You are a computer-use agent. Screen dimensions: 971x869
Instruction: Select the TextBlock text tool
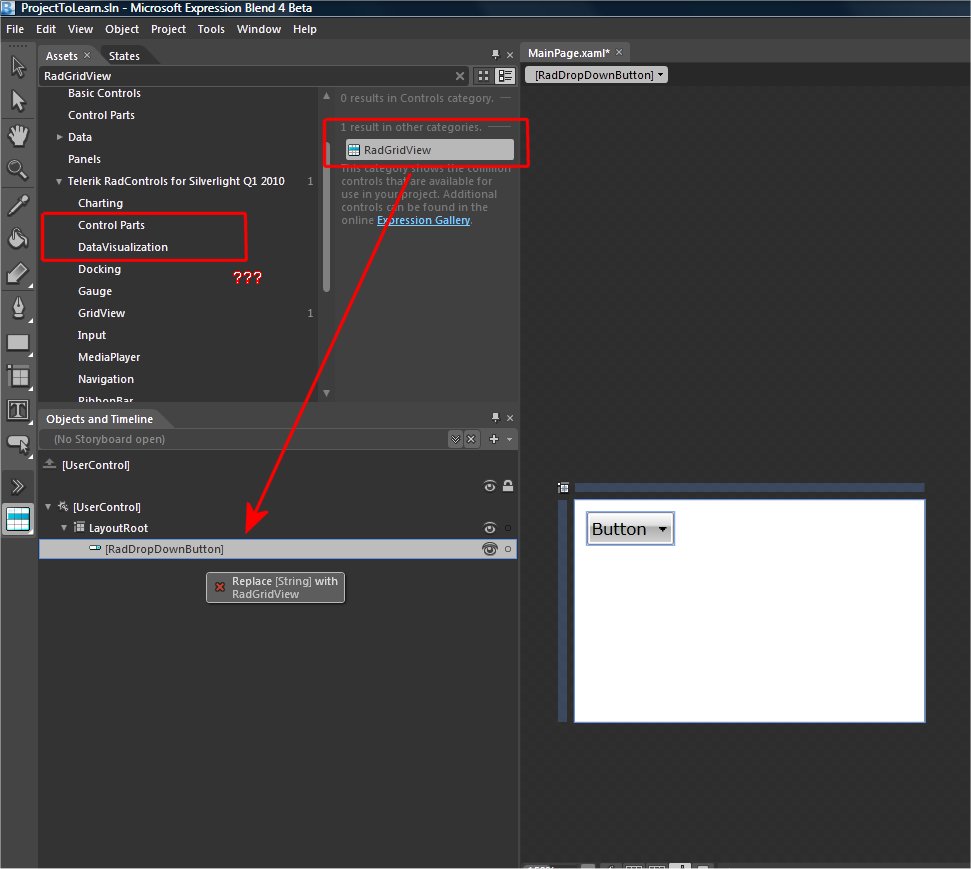click(18, 410)
